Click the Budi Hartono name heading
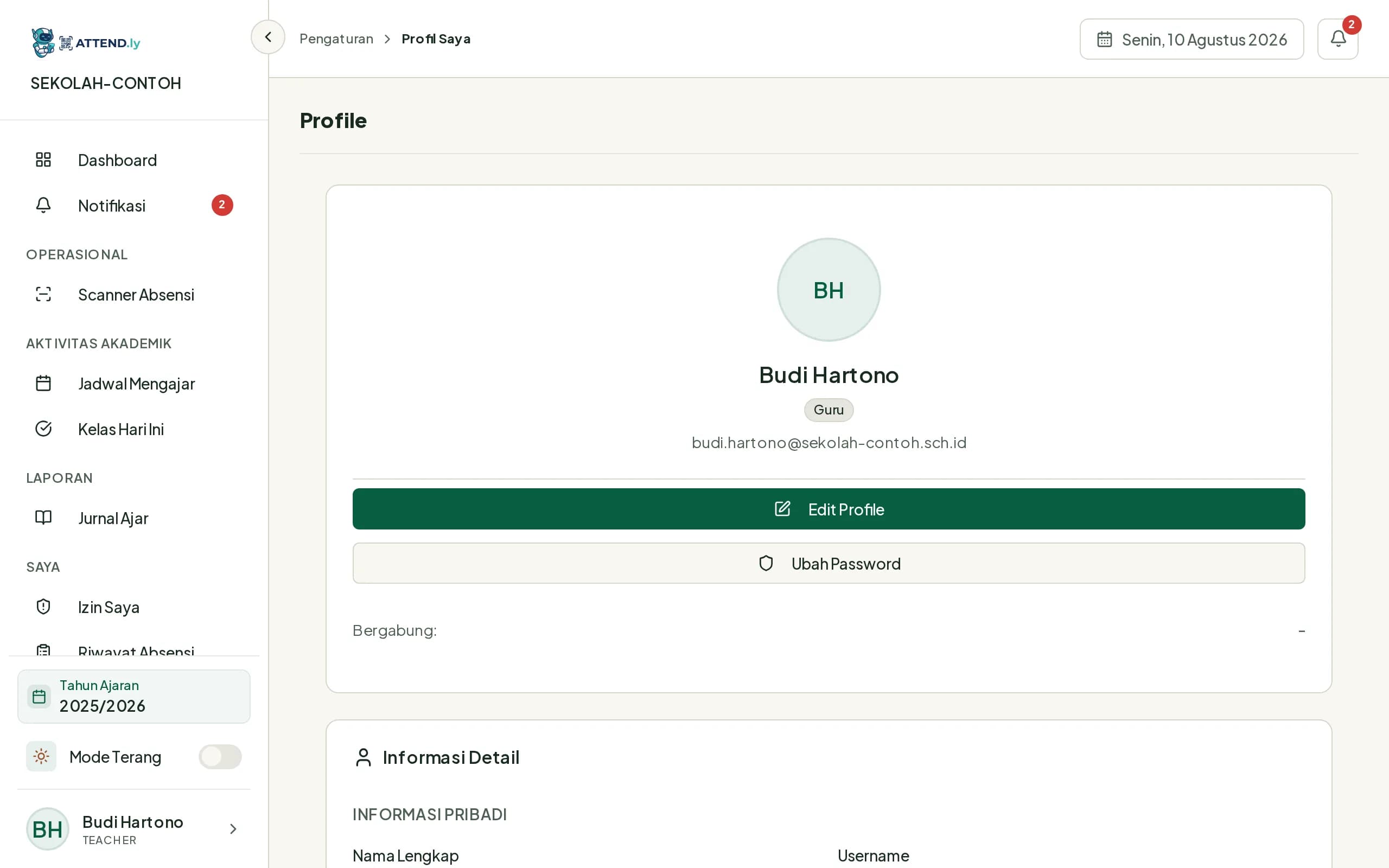Image resolution: width=1389 pixels, height=868 pixels. coord(829,375)
